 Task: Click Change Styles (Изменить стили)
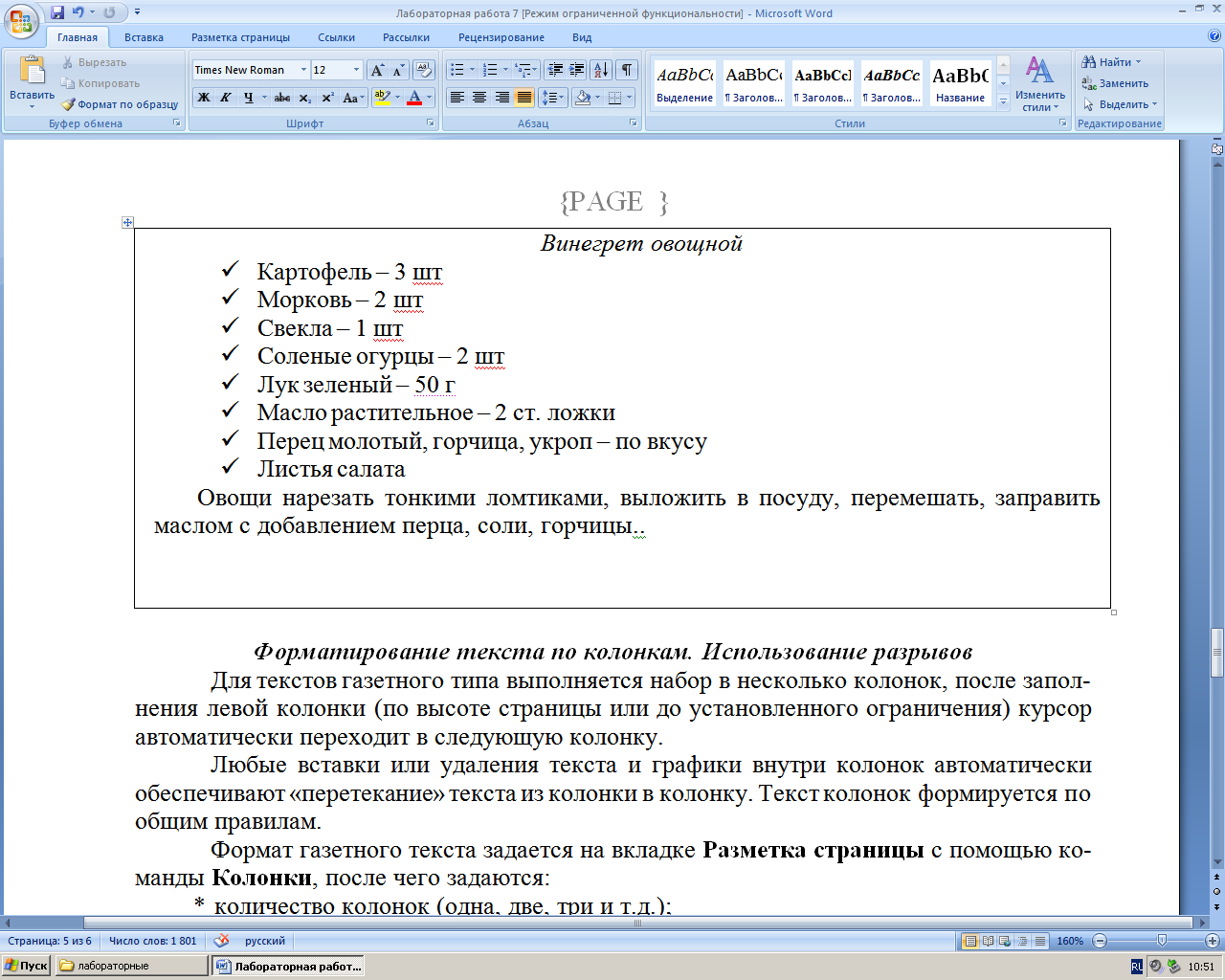(x=1040, y=83)
